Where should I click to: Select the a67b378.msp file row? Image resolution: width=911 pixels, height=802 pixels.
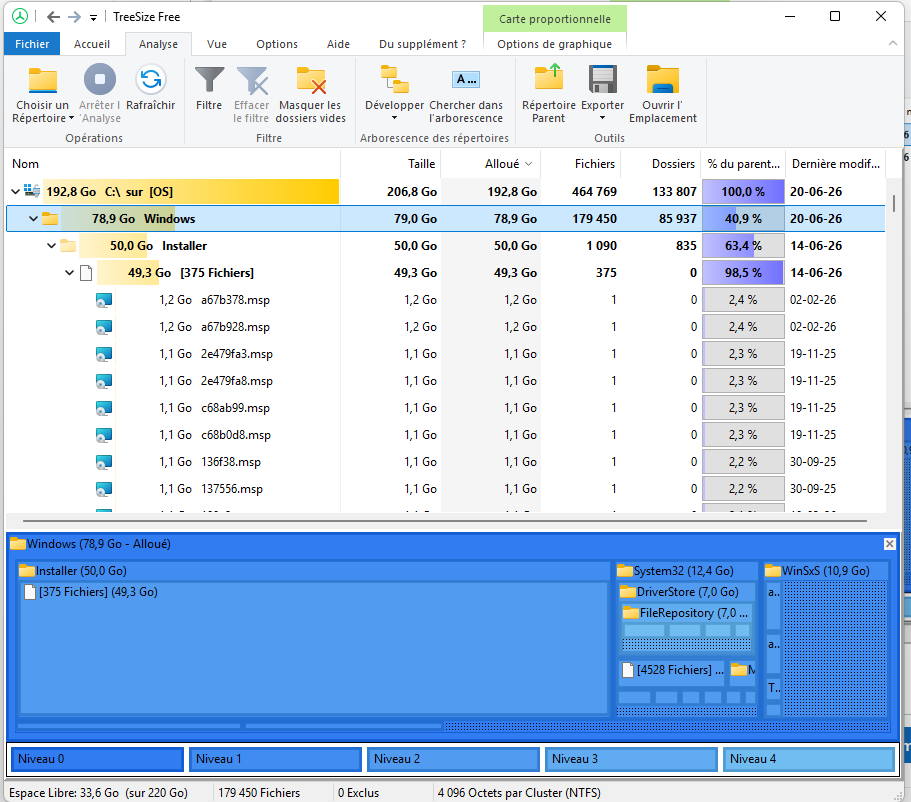(x=446, y=300)
